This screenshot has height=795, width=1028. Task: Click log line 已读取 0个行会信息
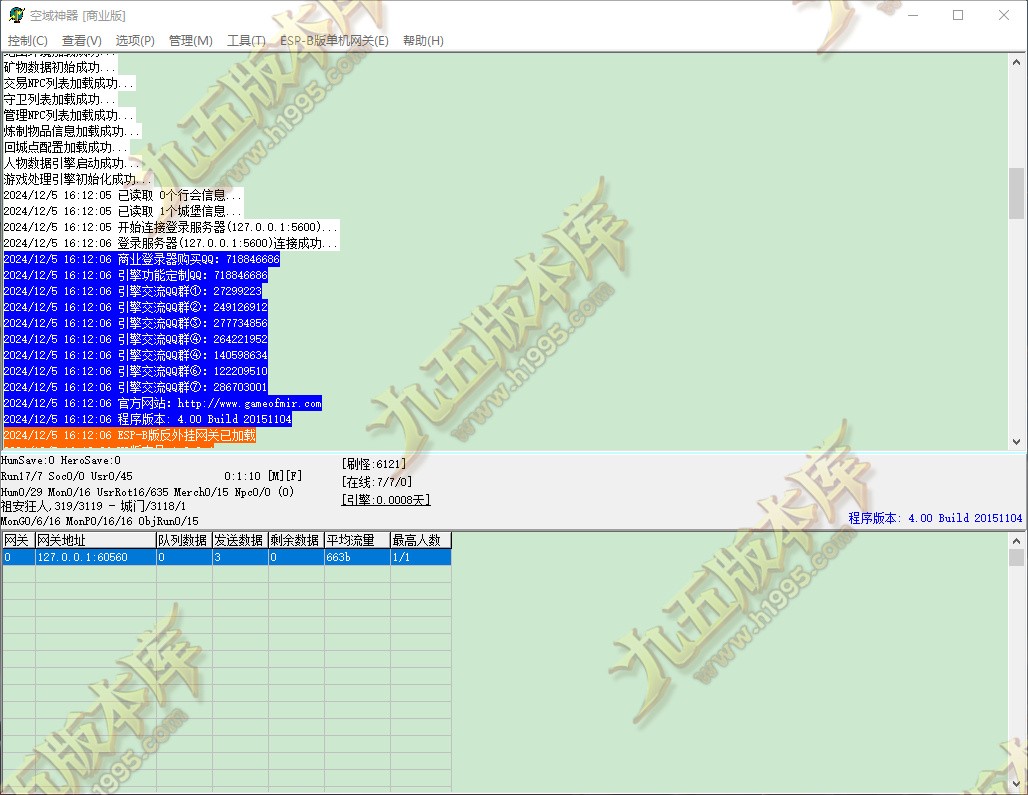[123, 195]
